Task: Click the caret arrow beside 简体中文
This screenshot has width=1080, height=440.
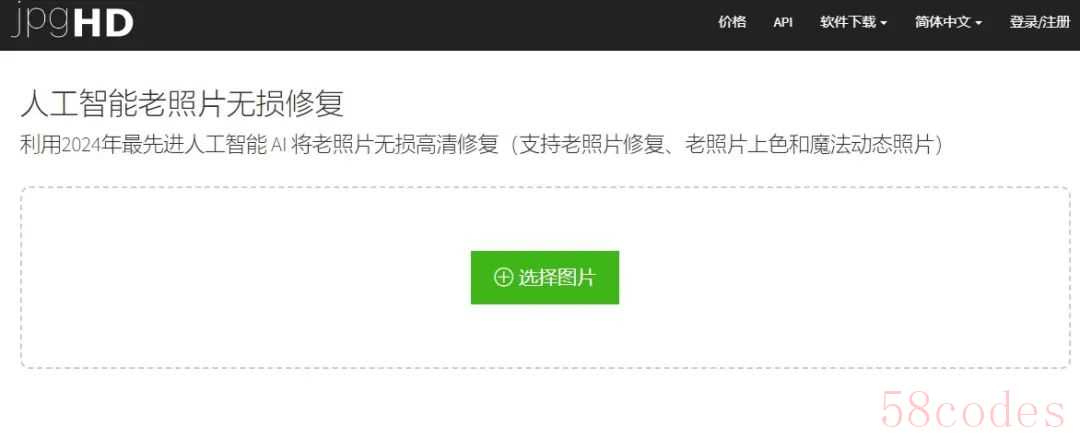Action: tap(977, 23)
